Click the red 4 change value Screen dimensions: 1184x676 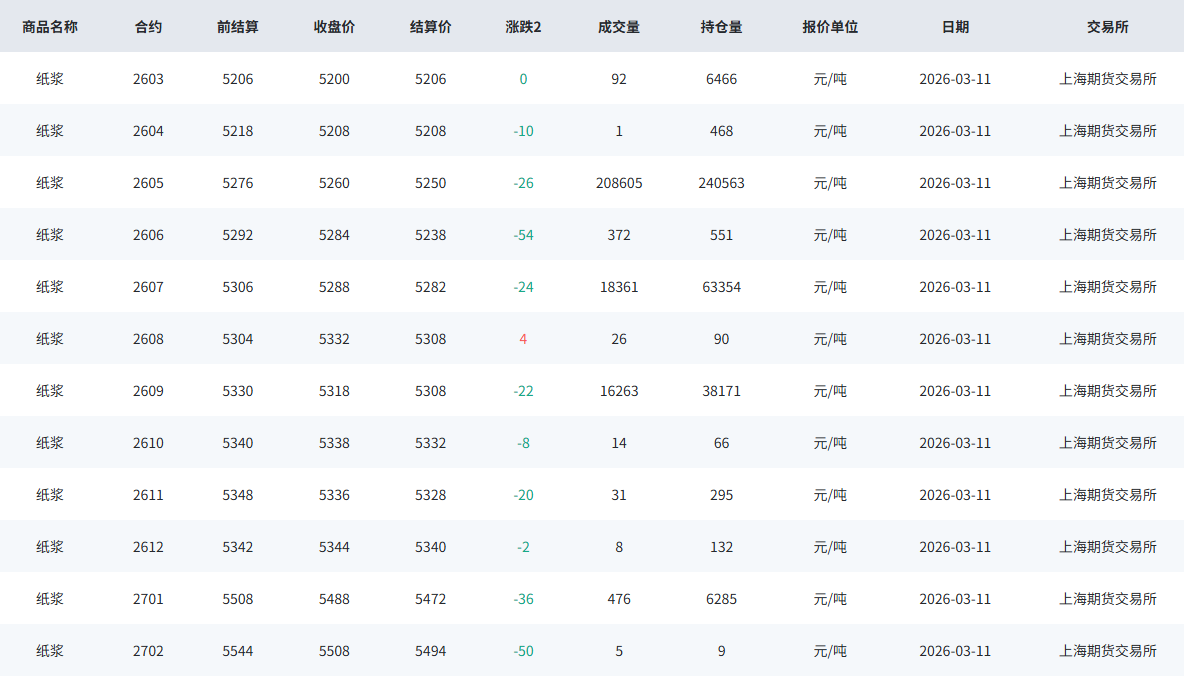coord(523,339)
